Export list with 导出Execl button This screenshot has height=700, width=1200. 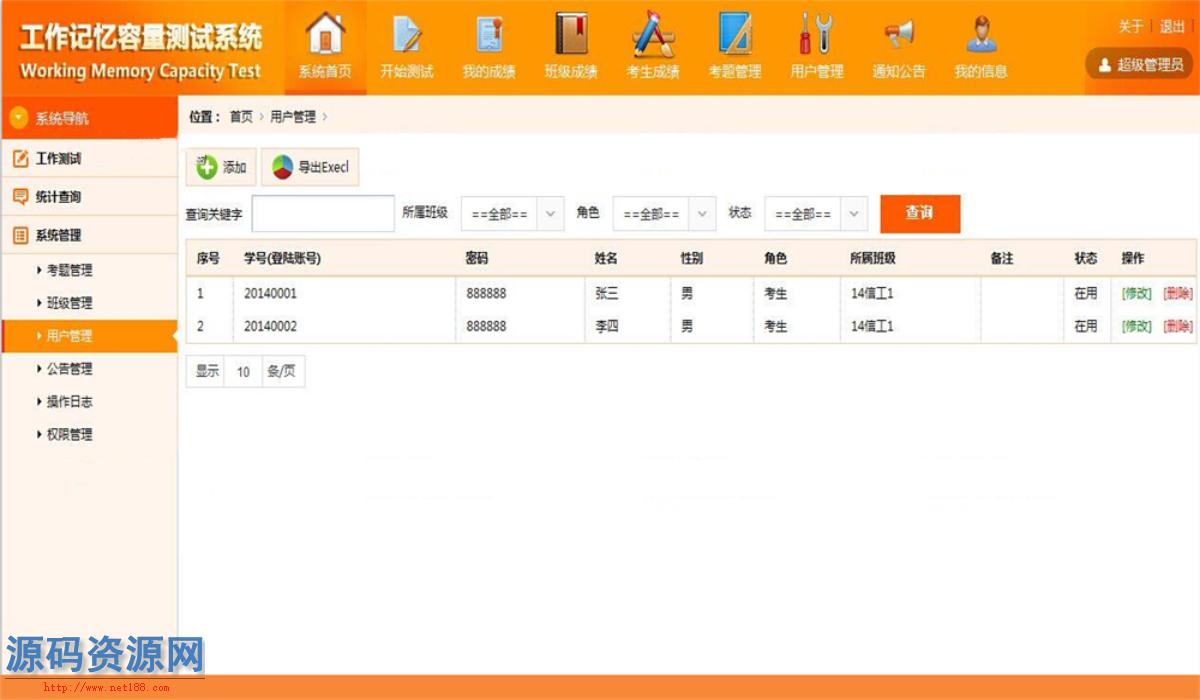pyautogui.click(x=310, y=167)
